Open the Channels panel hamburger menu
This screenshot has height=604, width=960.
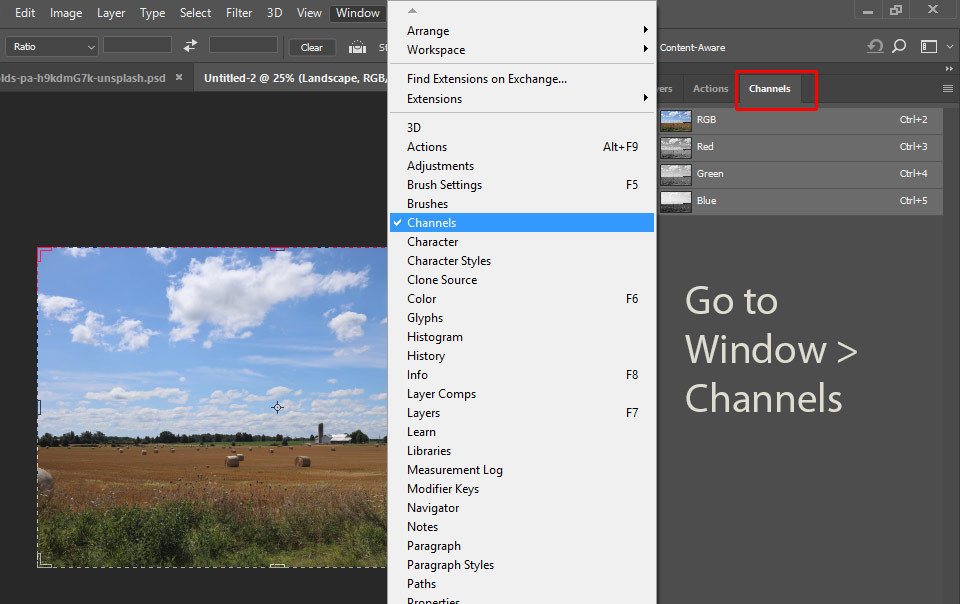[948, 88]
